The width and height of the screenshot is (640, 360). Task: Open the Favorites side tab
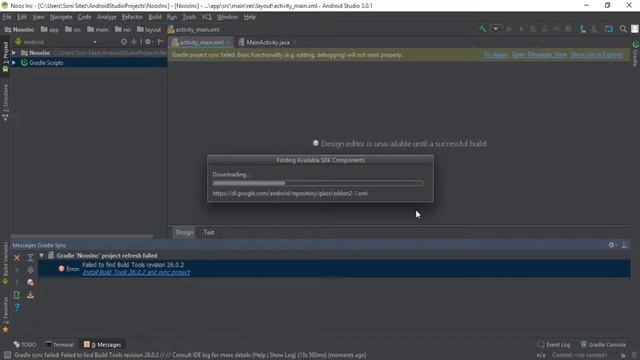(5, 315)
